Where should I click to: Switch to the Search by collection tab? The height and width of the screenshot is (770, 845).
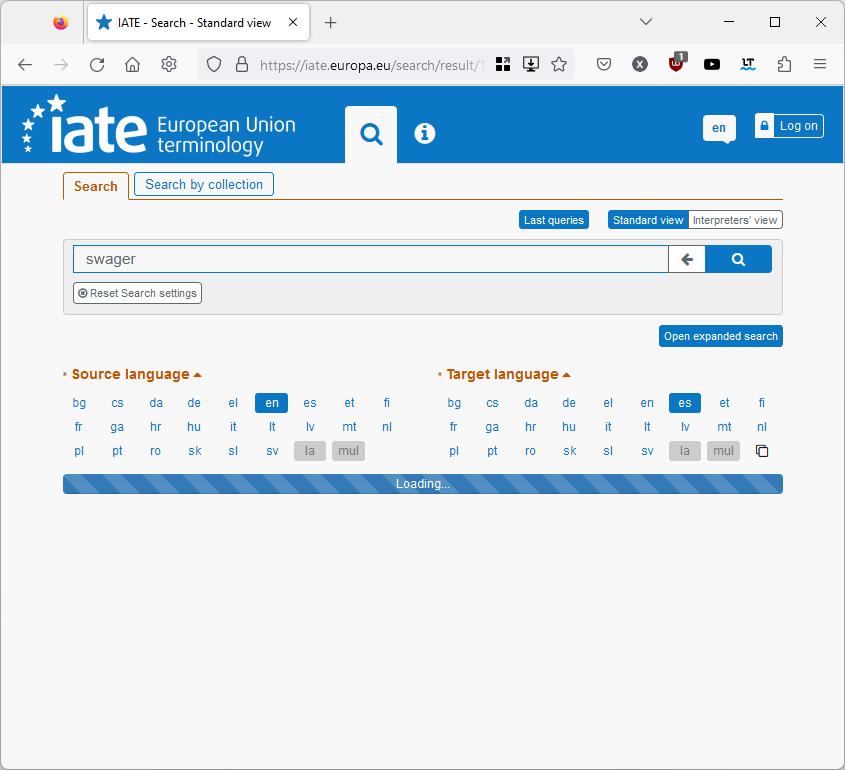pyautogui.click(x=203, y=184)
